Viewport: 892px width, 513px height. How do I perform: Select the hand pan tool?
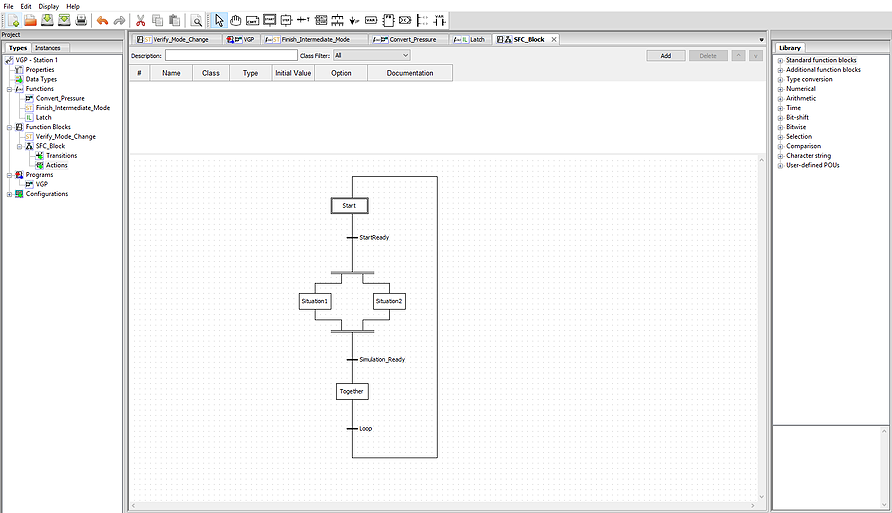pos(236,20)
